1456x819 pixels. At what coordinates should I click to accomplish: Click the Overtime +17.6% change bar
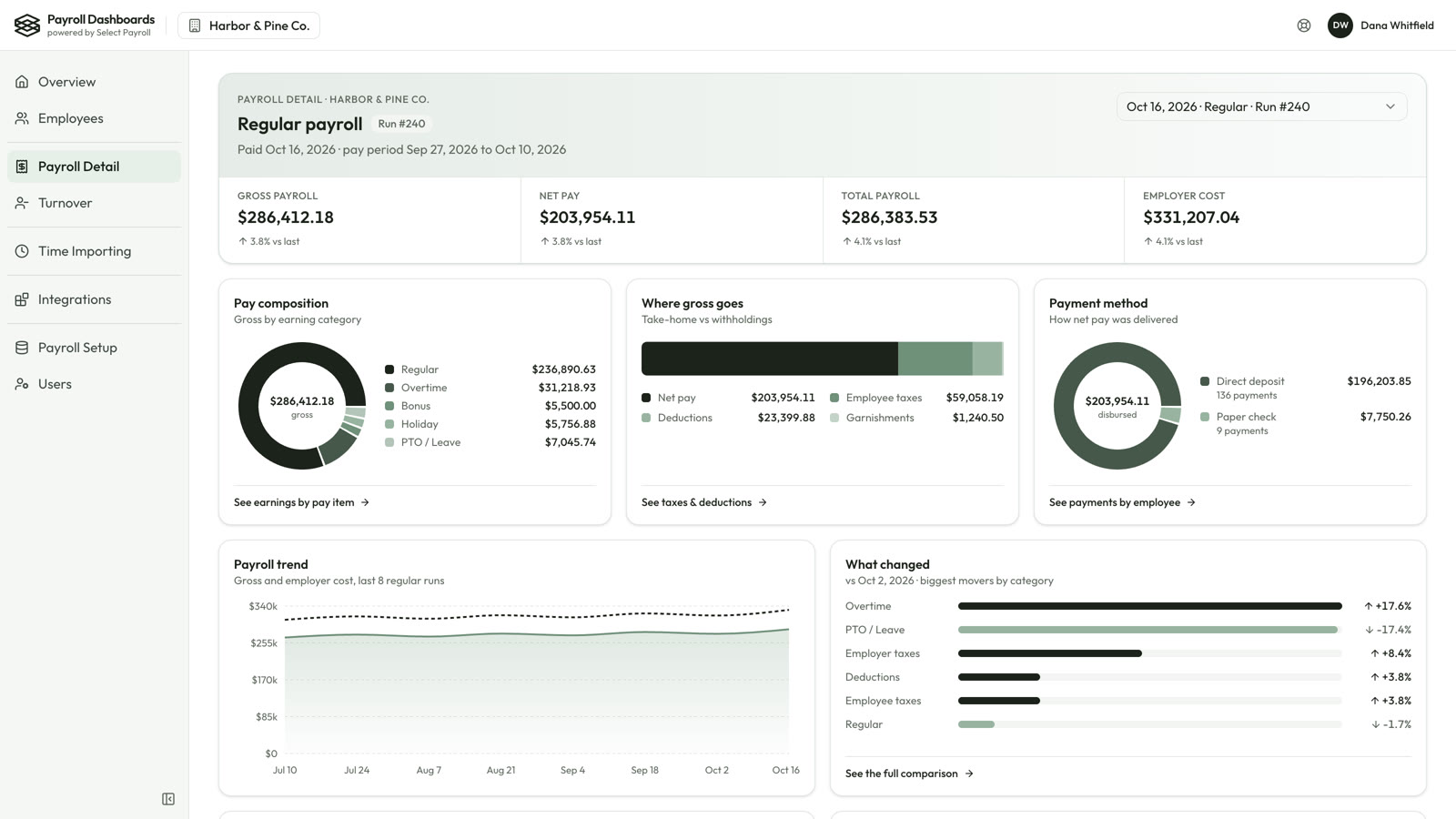(x=1150, y=606)
